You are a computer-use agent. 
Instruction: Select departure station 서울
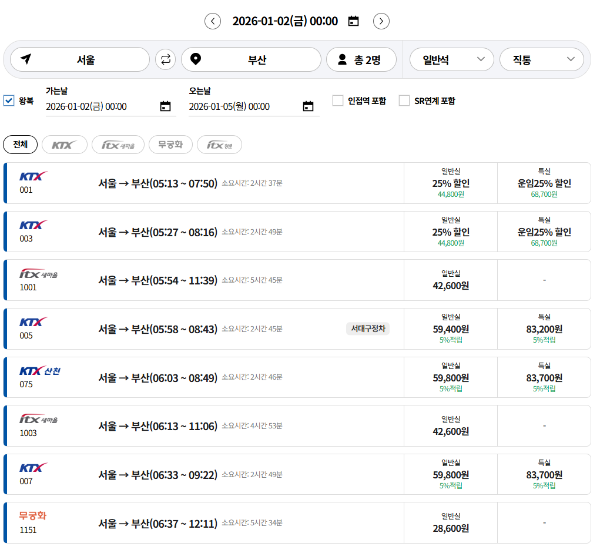point(80,60)
